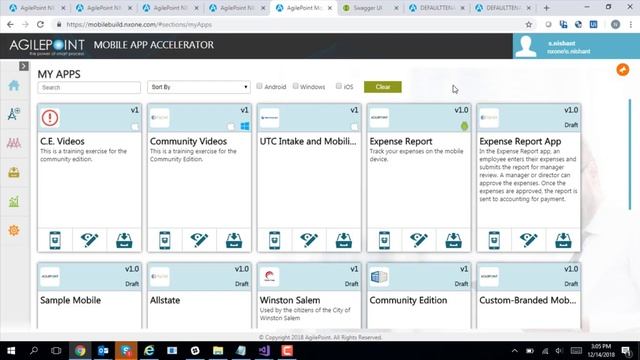
Task: Click the Winston Salem app logo thumbnail
Action: click(x=269, y=277)
